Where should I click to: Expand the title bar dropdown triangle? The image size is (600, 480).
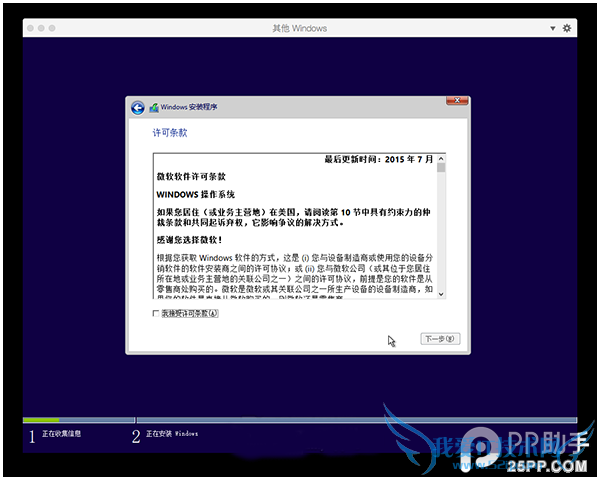[x=553, y=28]
